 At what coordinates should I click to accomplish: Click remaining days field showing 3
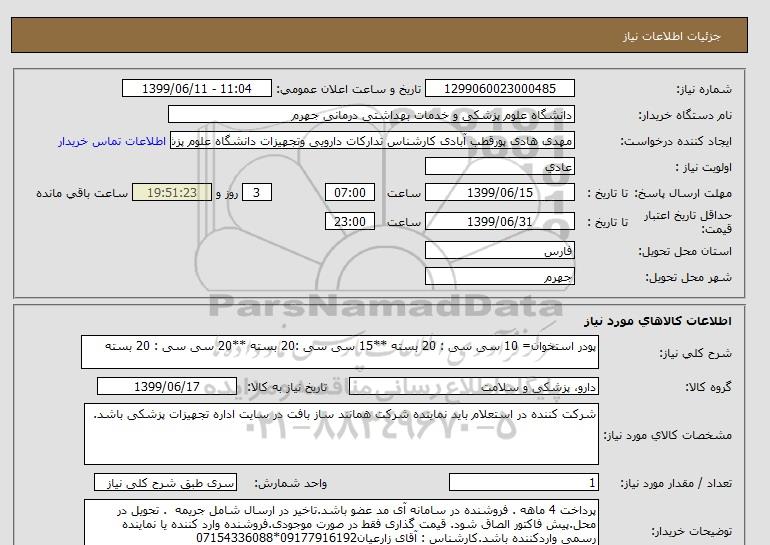click(257, 193)
